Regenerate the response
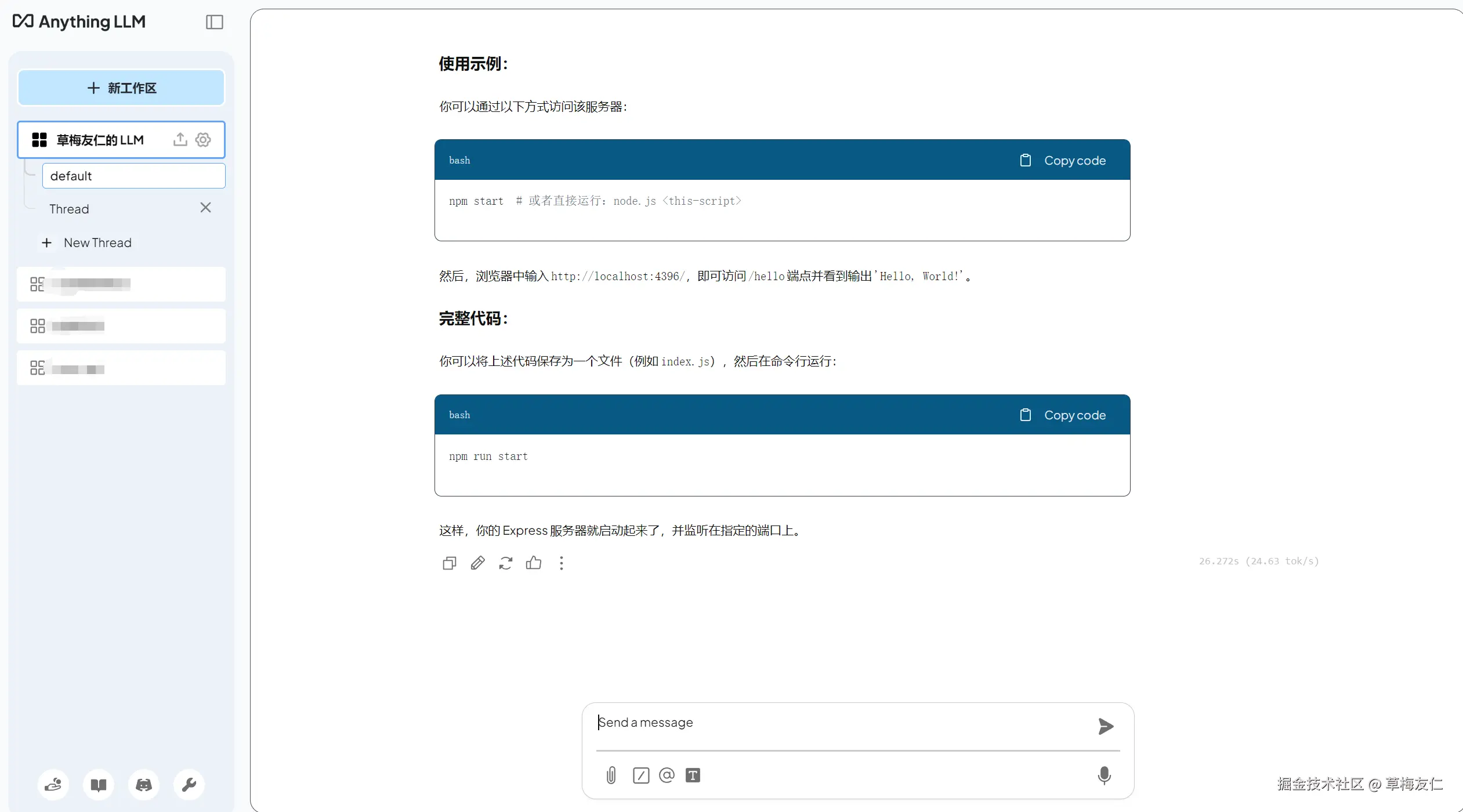Screen dimensions: 1463x812 click(506, 563)
